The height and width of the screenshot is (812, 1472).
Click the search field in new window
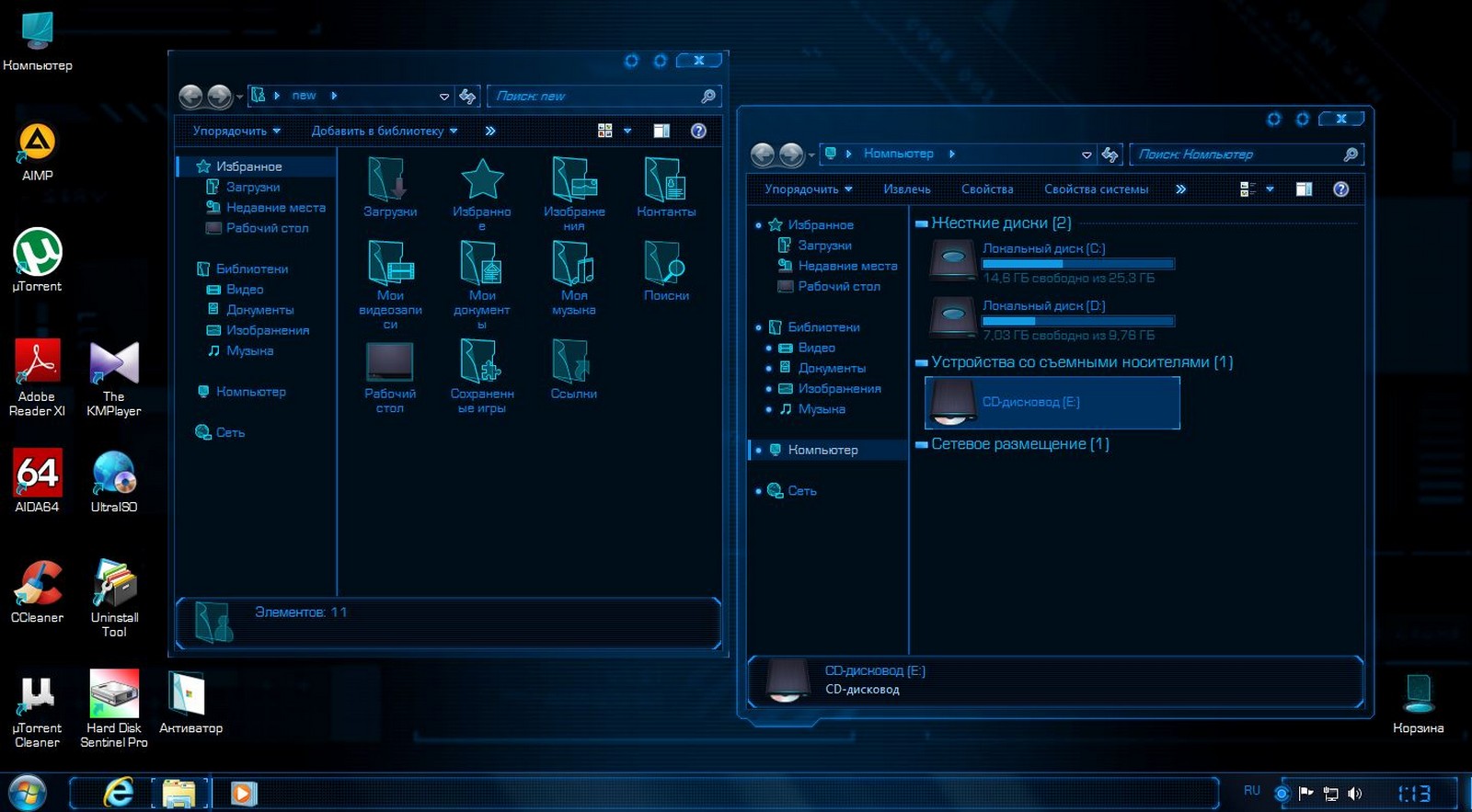point(604,96)
